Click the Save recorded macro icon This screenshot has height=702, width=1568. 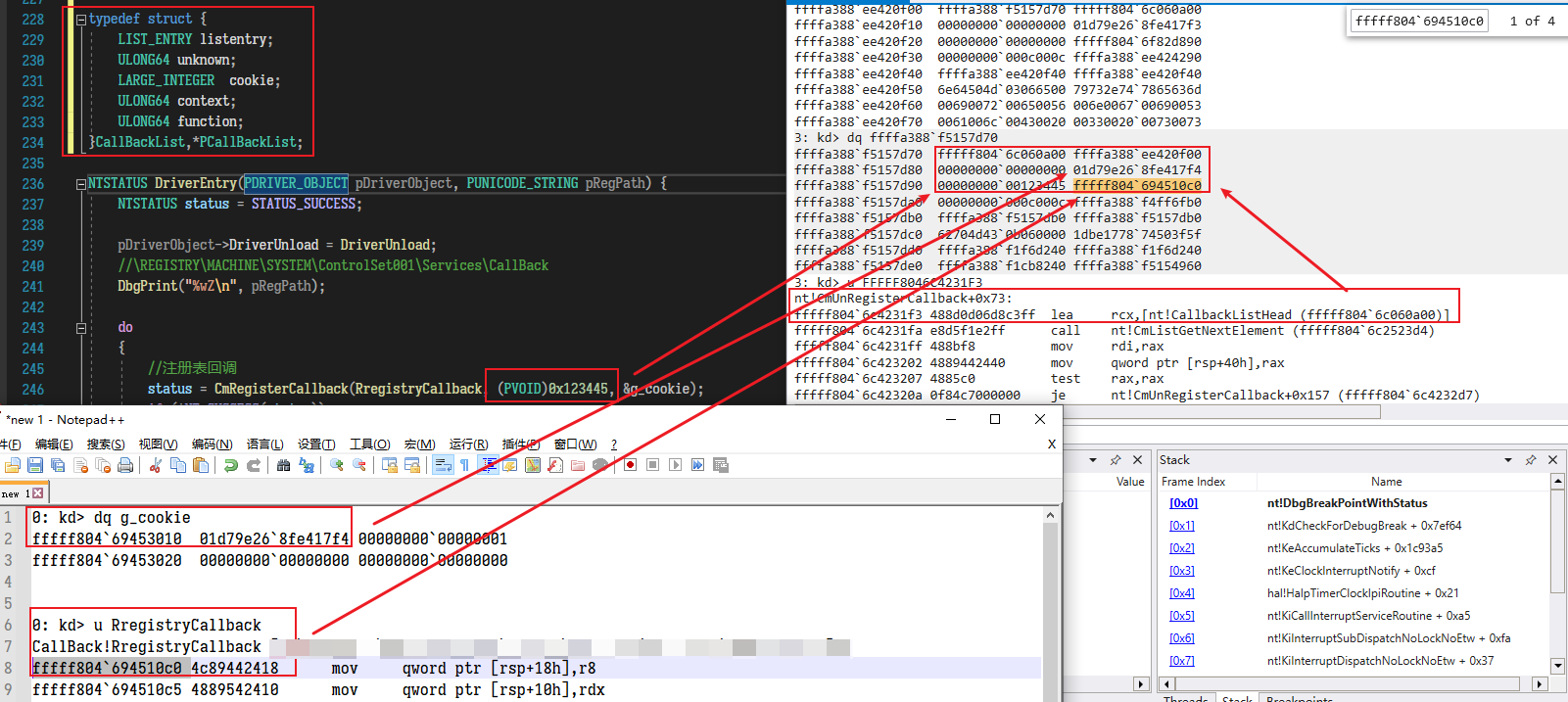click(x=721, y=465)
